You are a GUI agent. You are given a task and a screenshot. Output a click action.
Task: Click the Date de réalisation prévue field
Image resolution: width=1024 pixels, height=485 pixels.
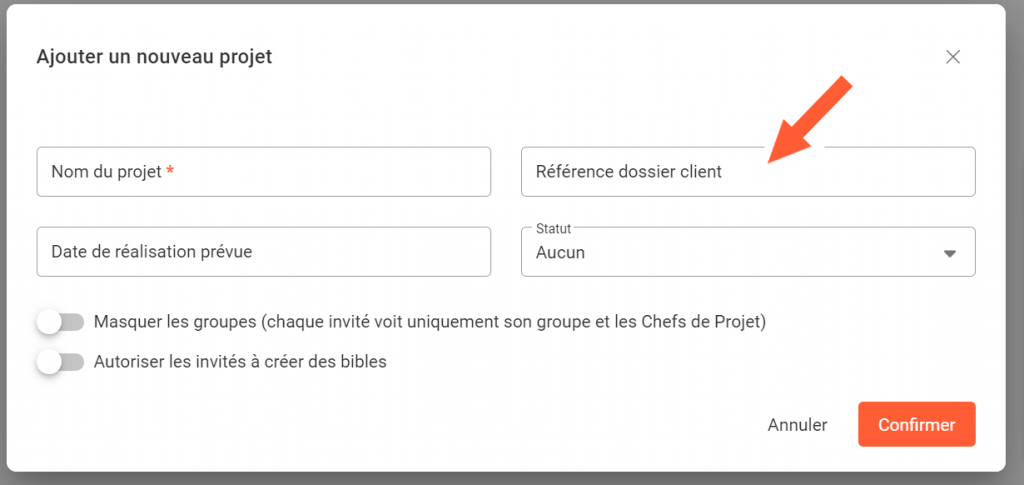[263, 252]
